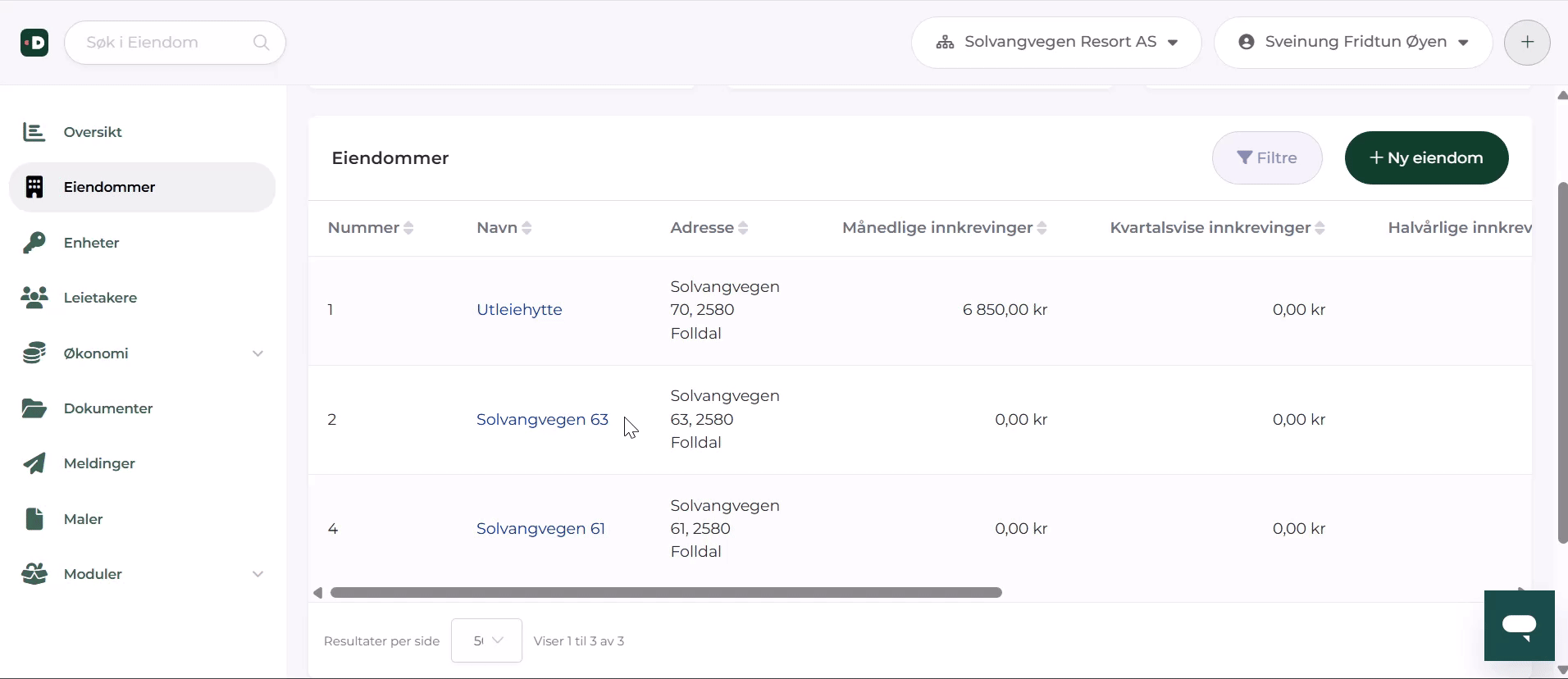1568x679 pixels.
Task: Click the Viser 1 til 3 av 3 text
Action: point(579,641)
